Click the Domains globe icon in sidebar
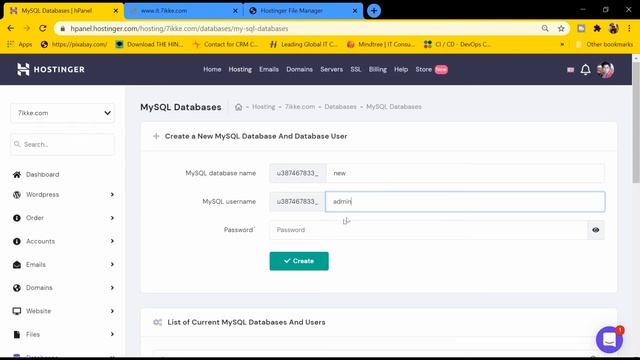The width and height of the screenshot is (640, 360). click(x=17, y=288)
